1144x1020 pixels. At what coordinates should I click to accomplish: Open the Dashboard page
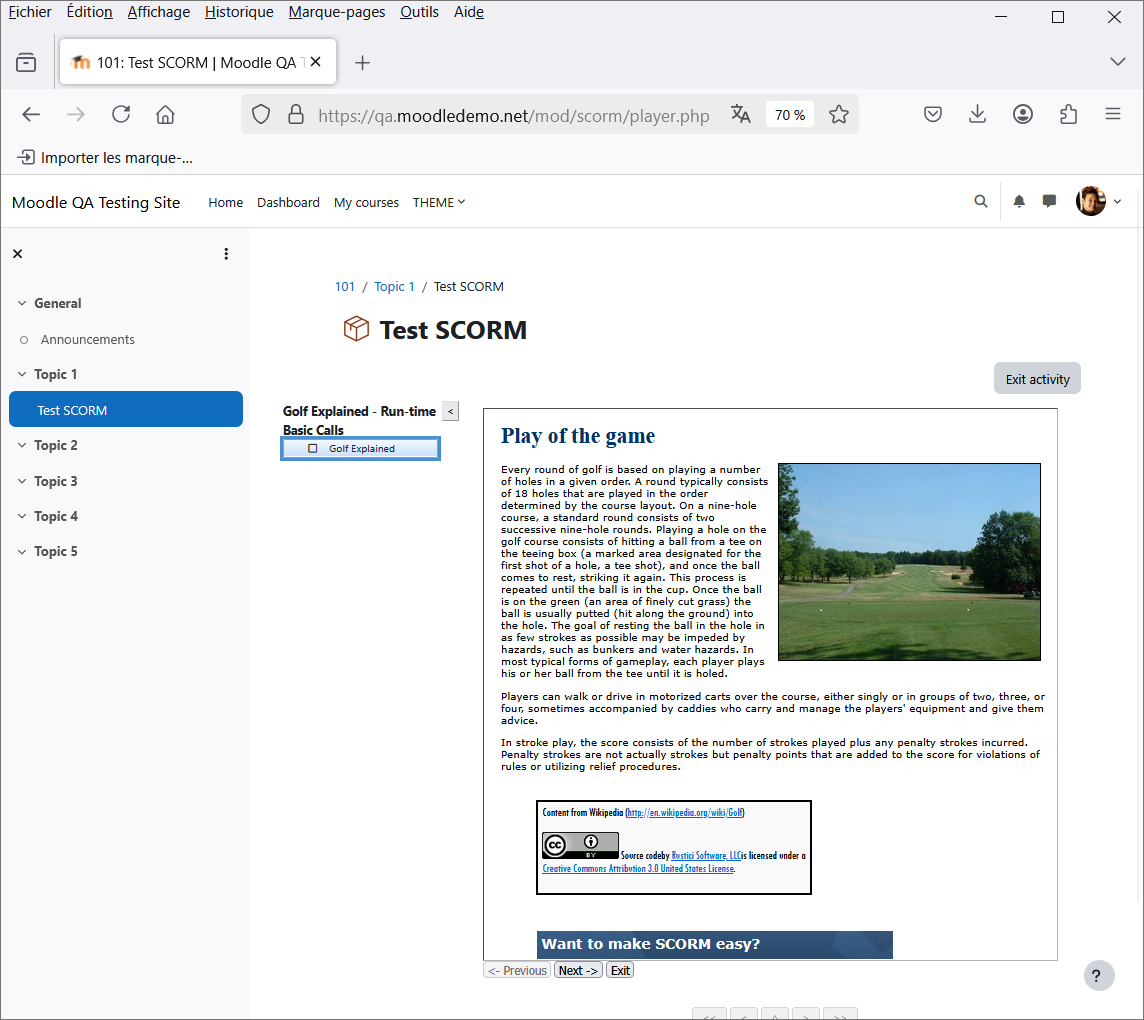(x=288, y=202)
